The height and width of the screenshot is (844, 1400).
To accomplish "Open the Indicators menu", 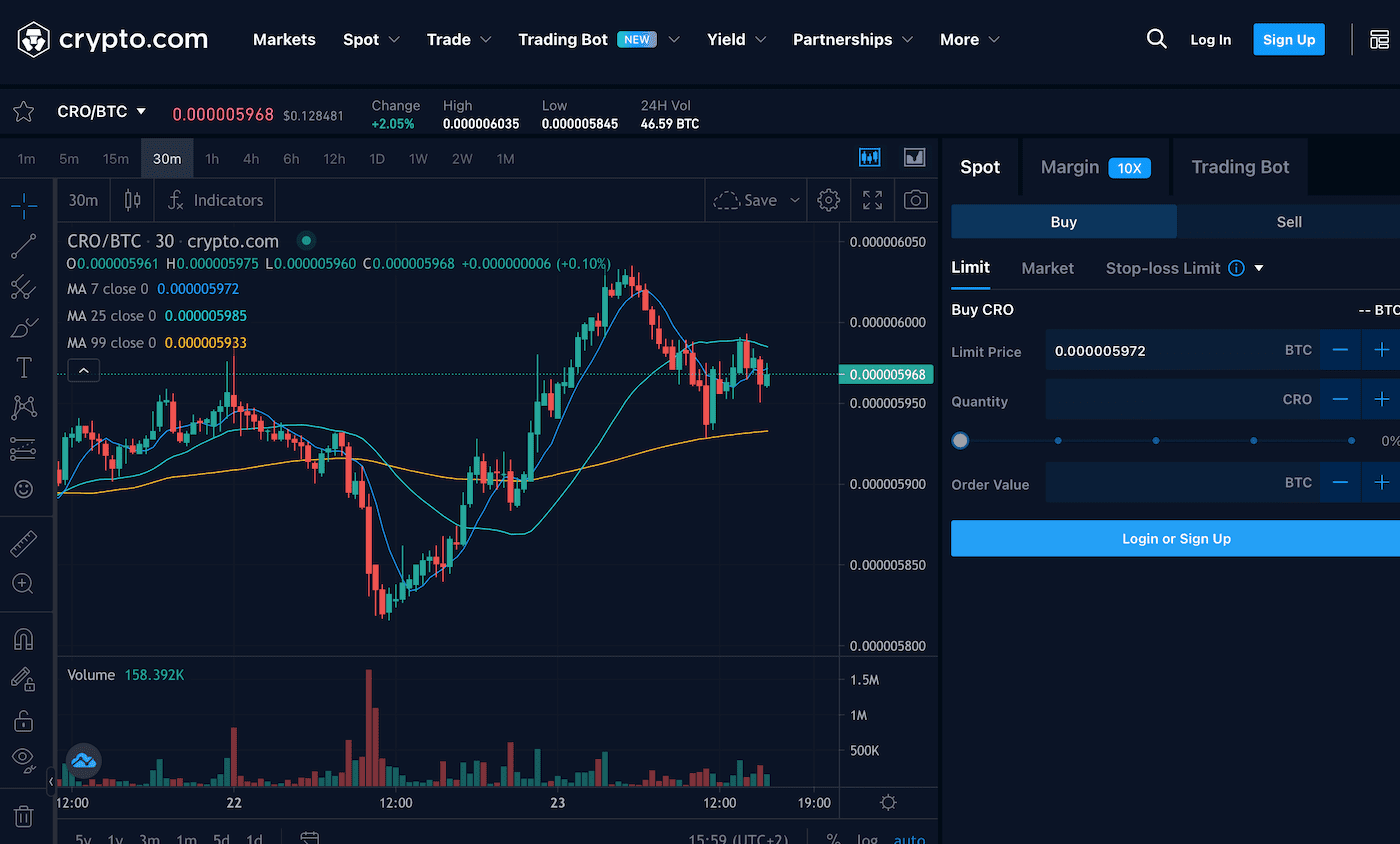I will pyautogui.click(x=215, y=200).
